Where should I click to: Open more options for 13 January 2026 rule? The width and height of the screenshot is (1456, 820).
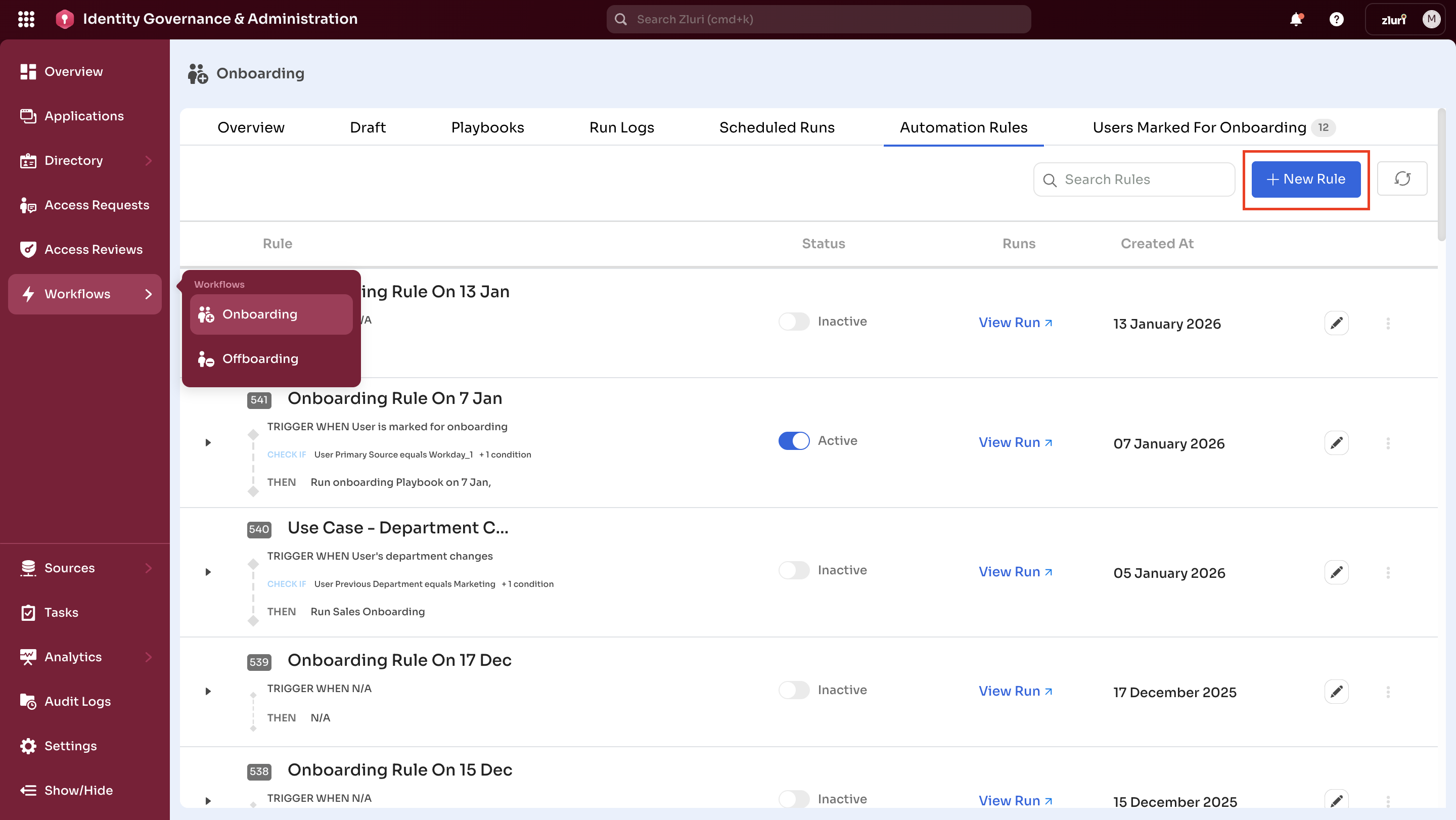[x=1388, y=323]
